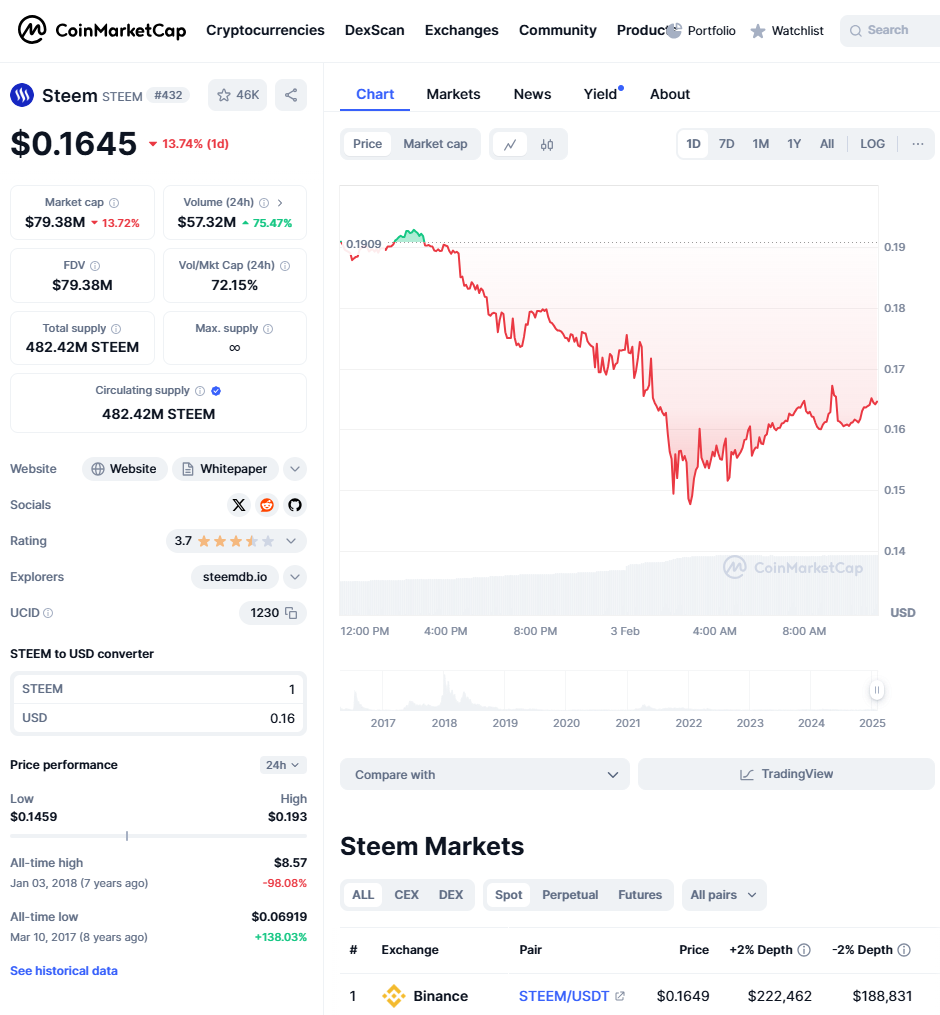
Task: Toggle chart to Market cap view
Action: coord(435,144)
